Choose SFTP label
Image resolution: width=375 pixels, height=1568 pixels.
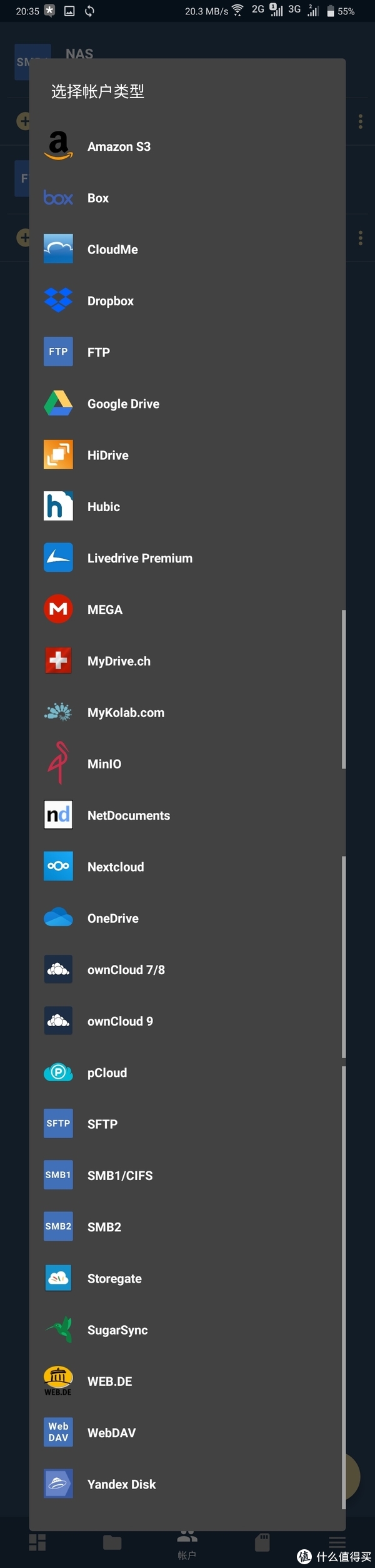point(102,1124)
